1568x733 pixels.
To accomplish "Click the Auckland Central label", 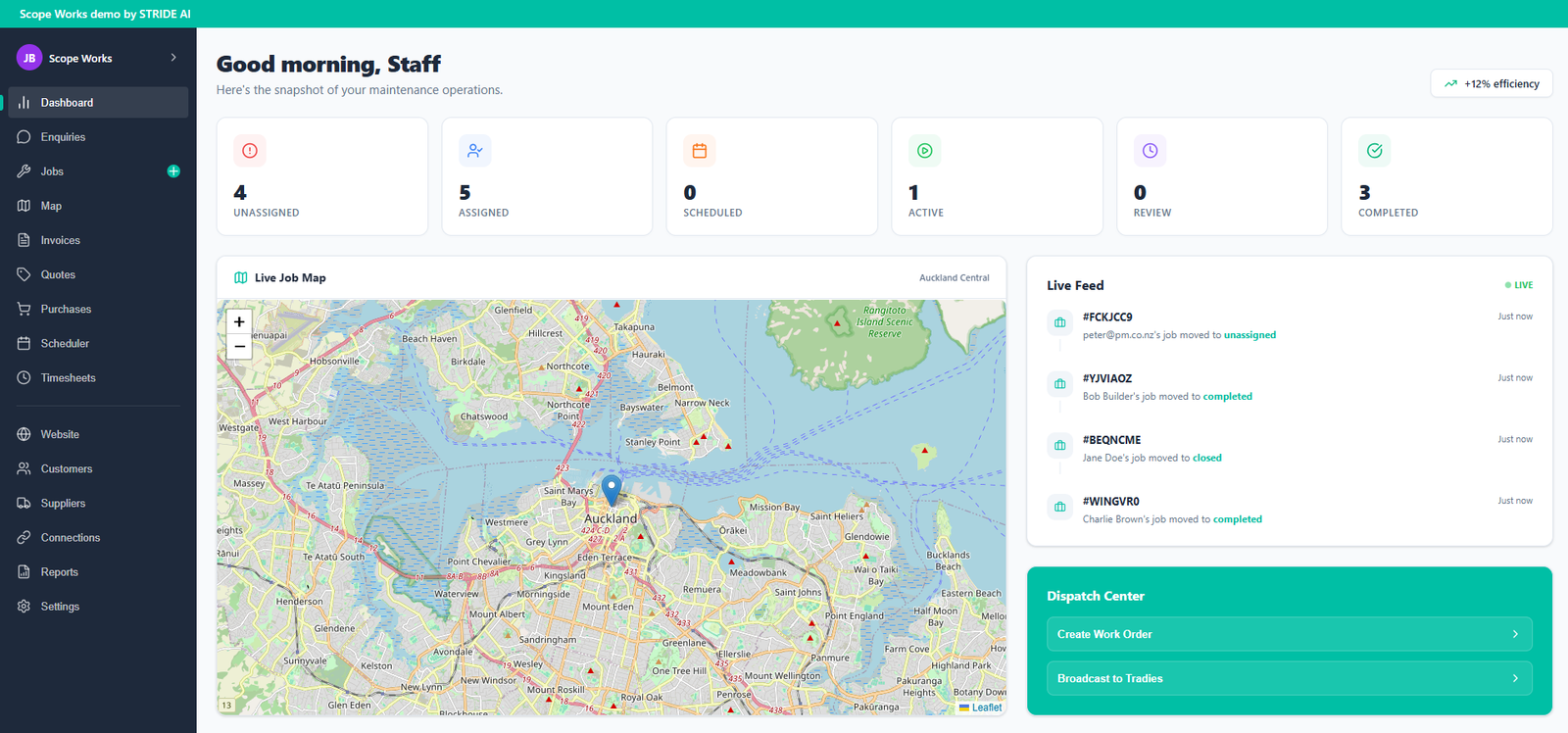I will 955,278.
